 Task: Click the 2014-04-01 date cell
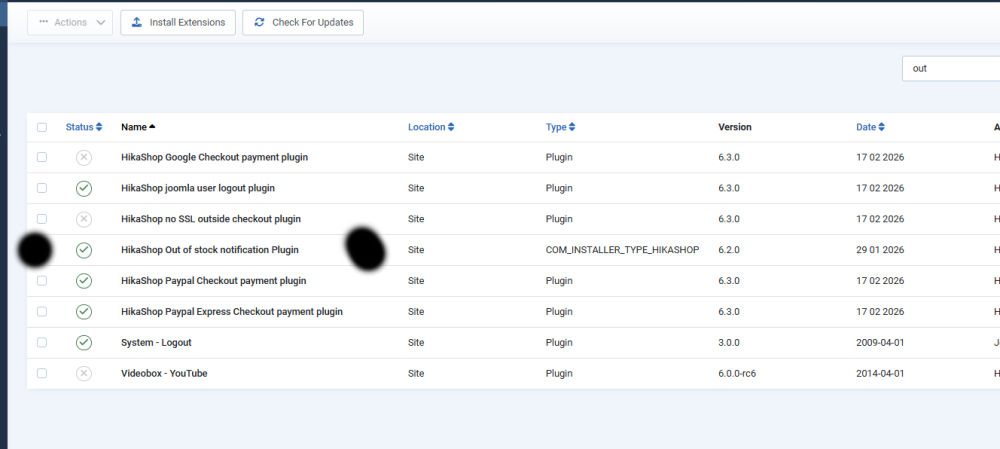click(880, 374)
